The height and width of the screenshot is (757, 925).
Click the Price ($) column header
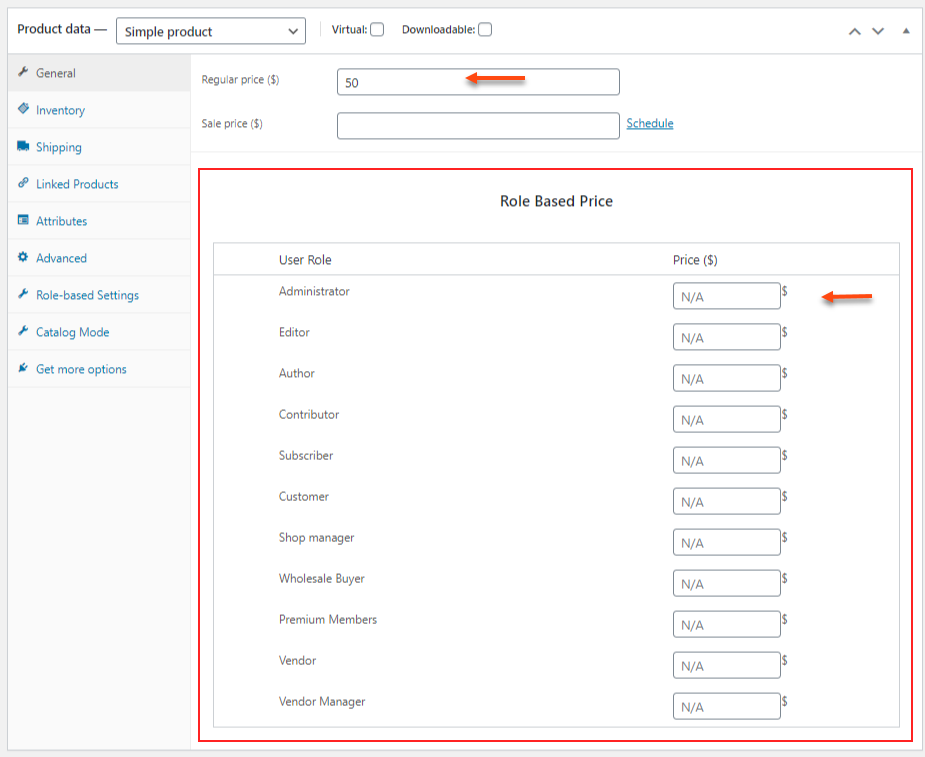695,260
